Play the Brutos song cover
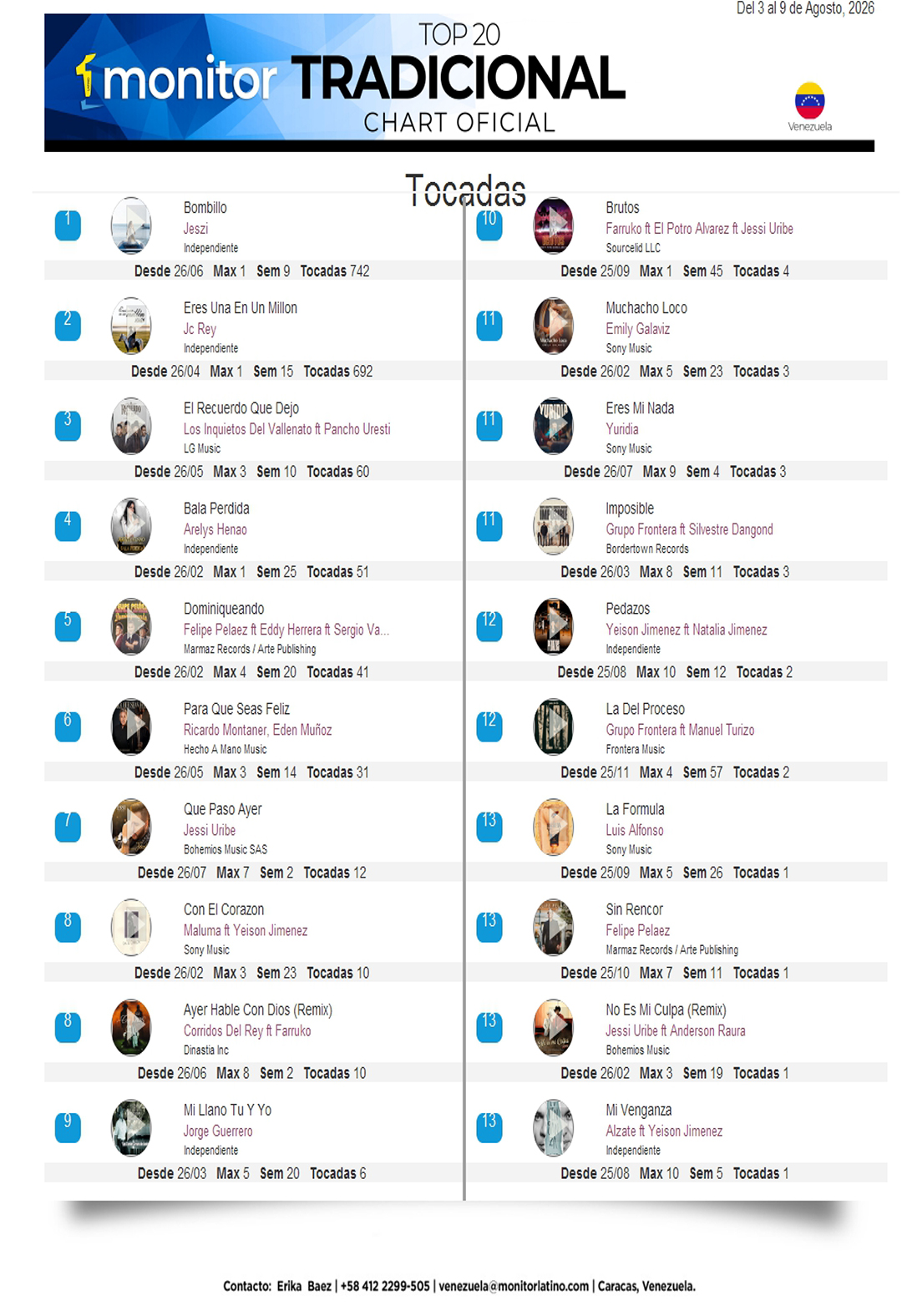 [554, 225]
